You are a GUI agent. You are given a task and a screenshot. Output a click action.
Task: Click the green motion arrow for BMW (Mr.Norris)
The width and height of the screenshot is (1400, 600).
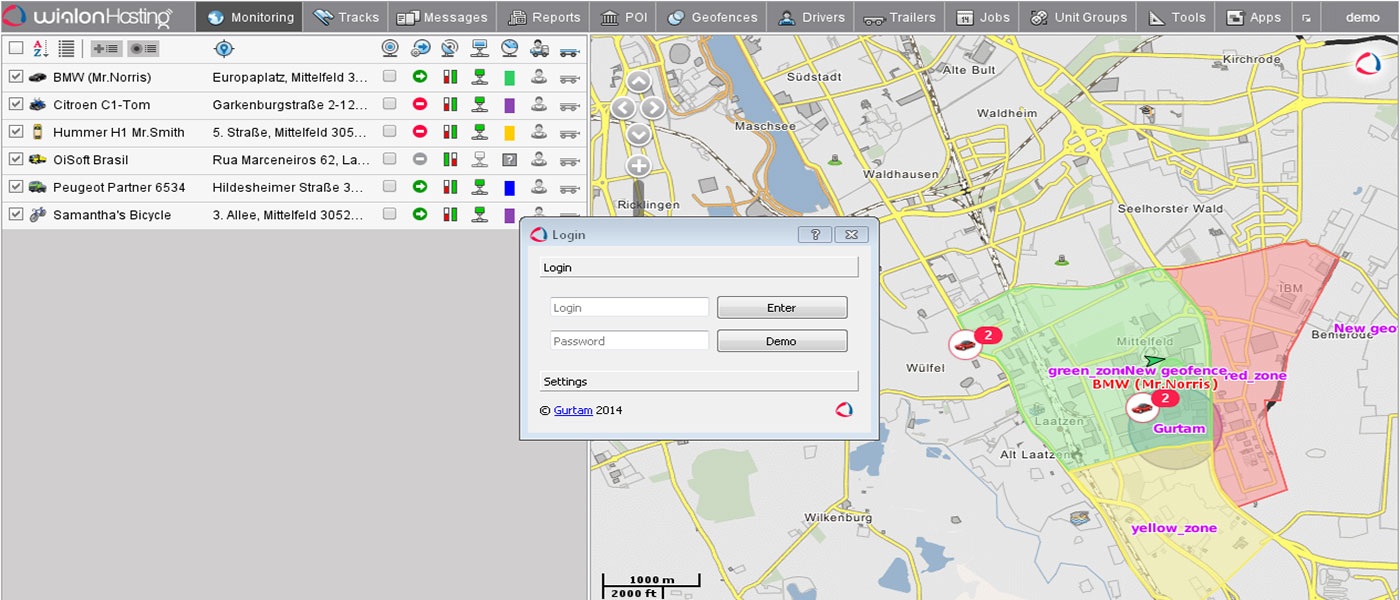pos(420,76)
